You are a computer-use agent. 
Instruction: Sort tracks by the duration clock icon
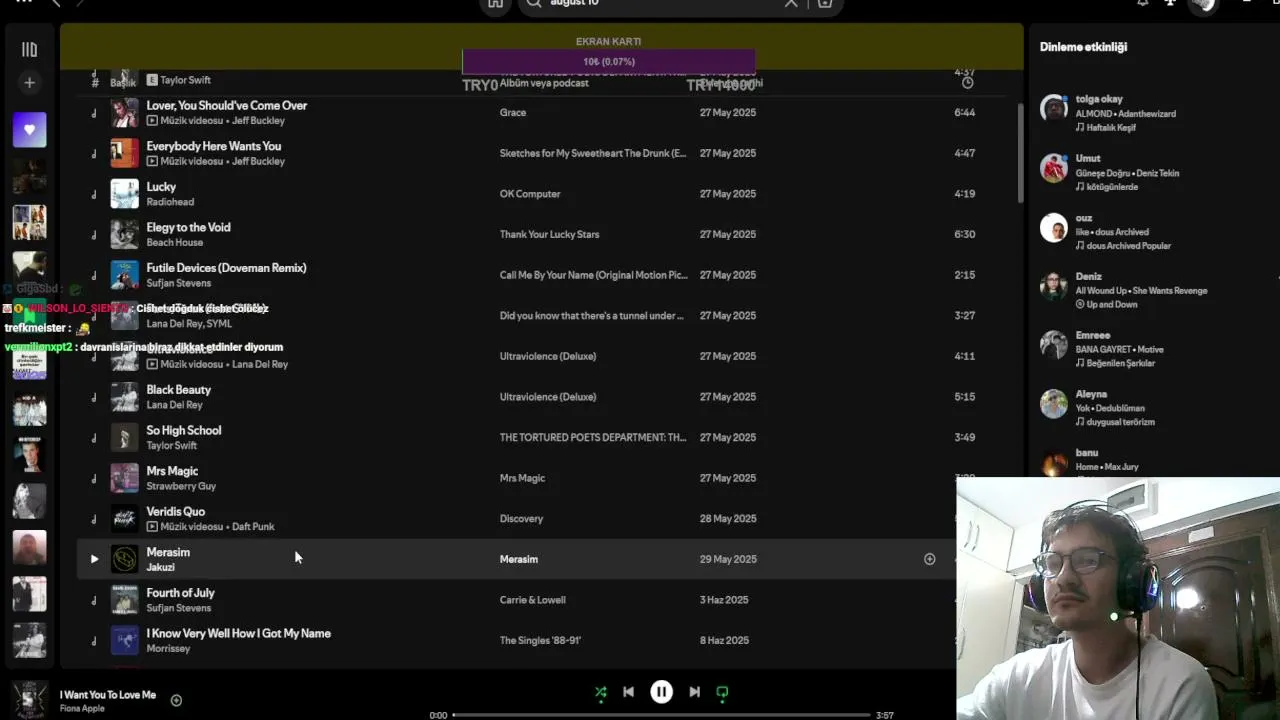pyautogui.click(x=967, y=82)
